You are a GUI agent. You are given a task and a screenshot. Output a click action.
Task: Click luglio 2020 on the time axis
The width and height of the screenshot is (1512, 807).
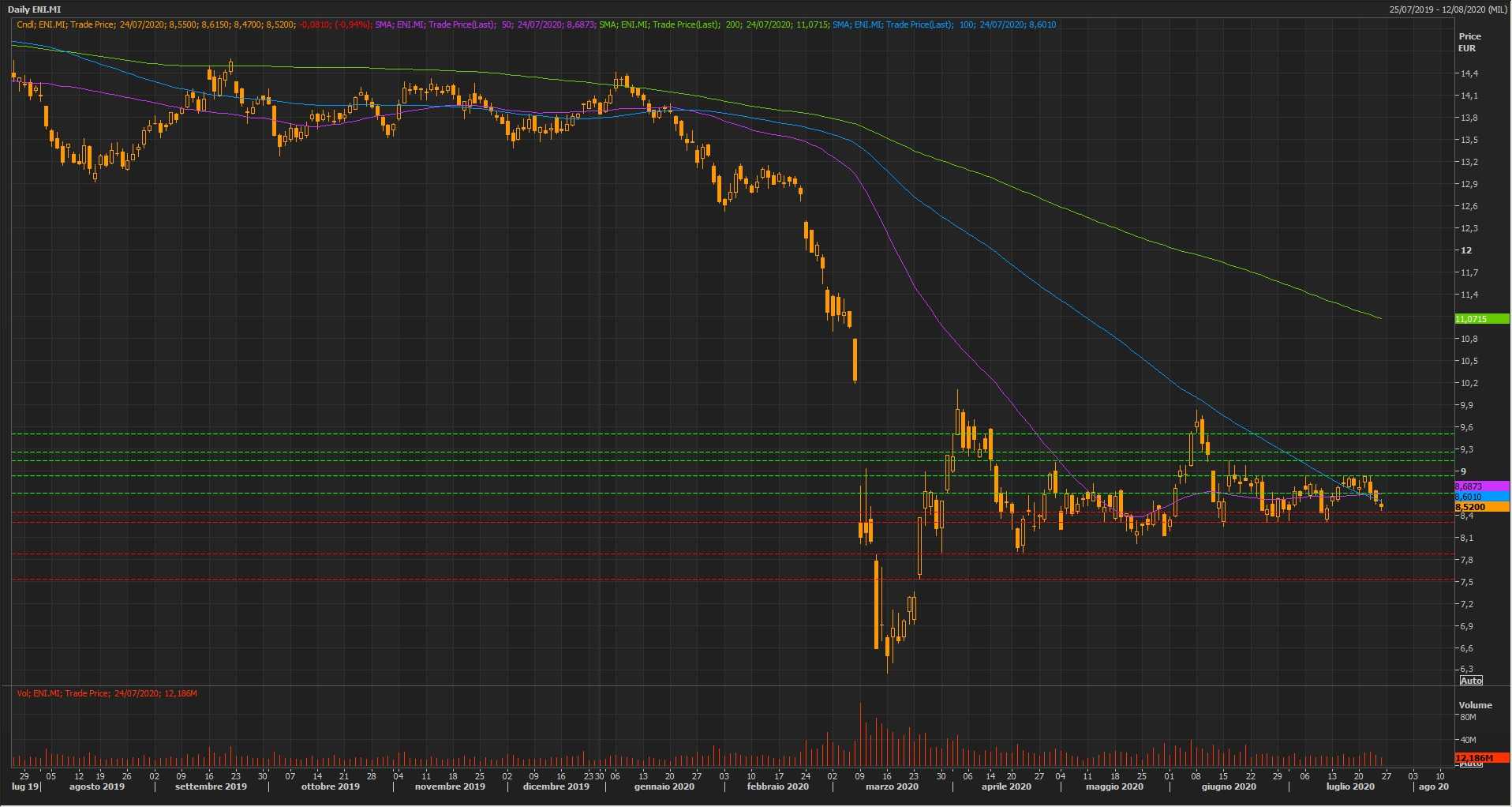pyautogui.click(x=1349, y=786)
